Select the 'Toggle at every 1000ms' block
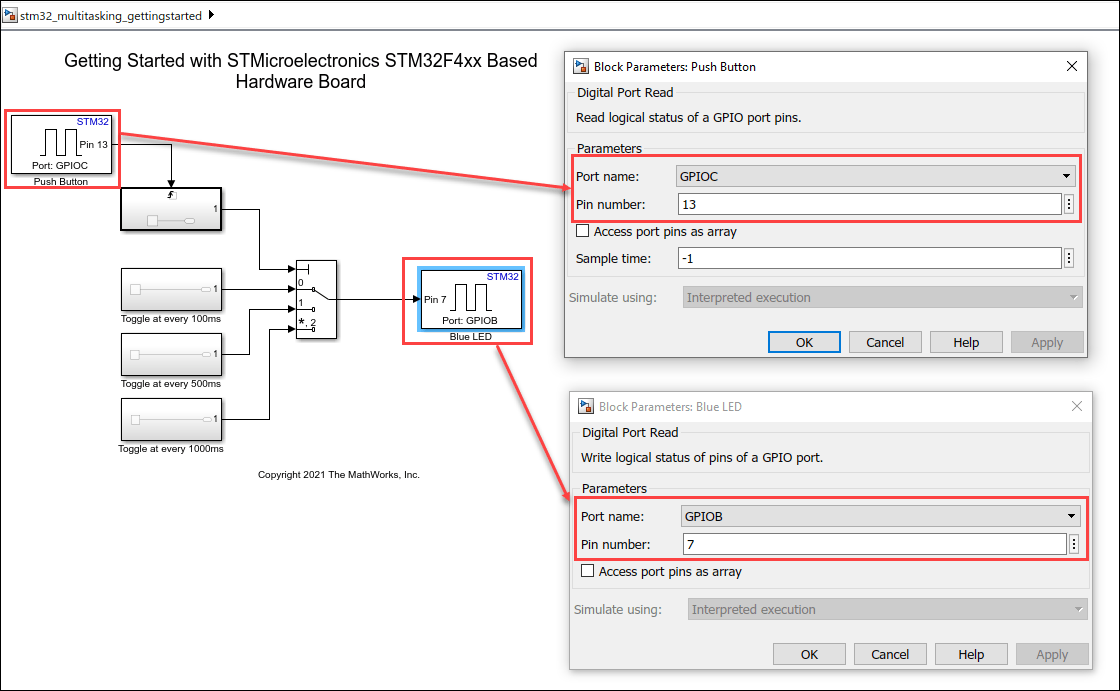The width and height of the screenshot is (1120, 691). [x=171, y=419]
